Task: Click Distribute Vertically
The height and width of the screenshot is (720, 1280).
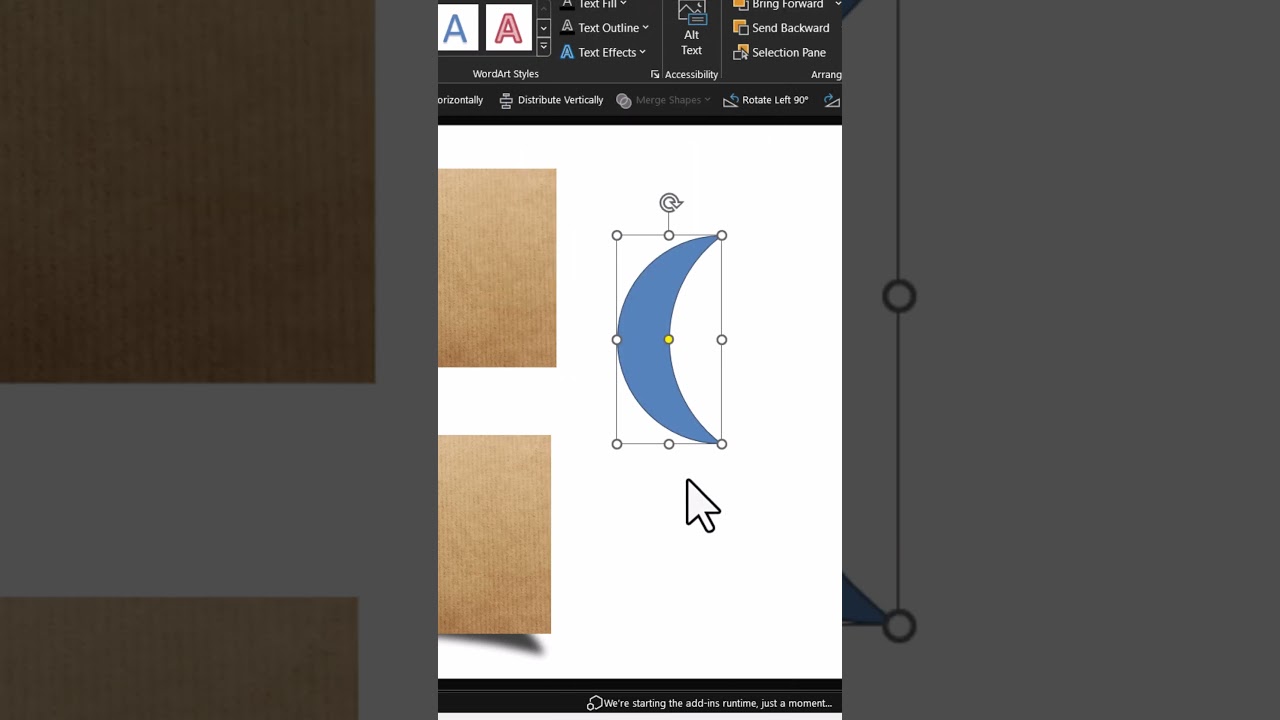Action: pyautogui.click(x=551, y=100)
